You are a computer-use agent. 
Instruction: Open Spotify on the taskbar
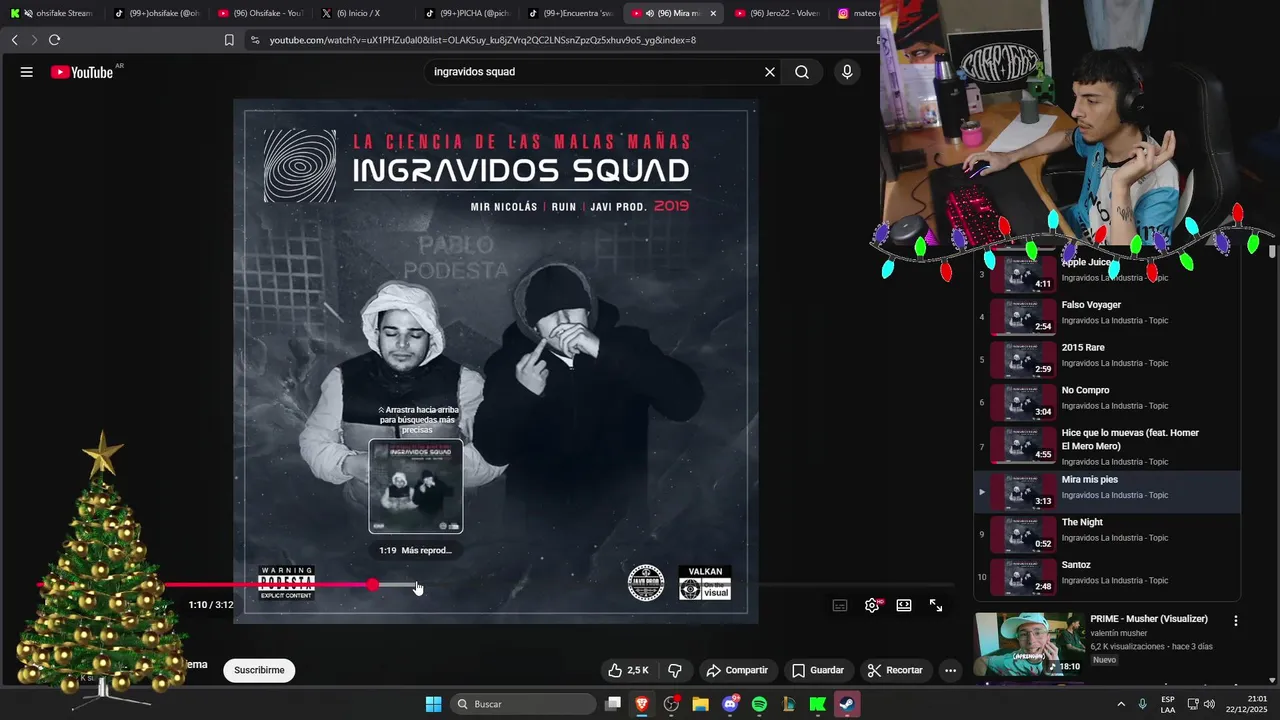759,704
